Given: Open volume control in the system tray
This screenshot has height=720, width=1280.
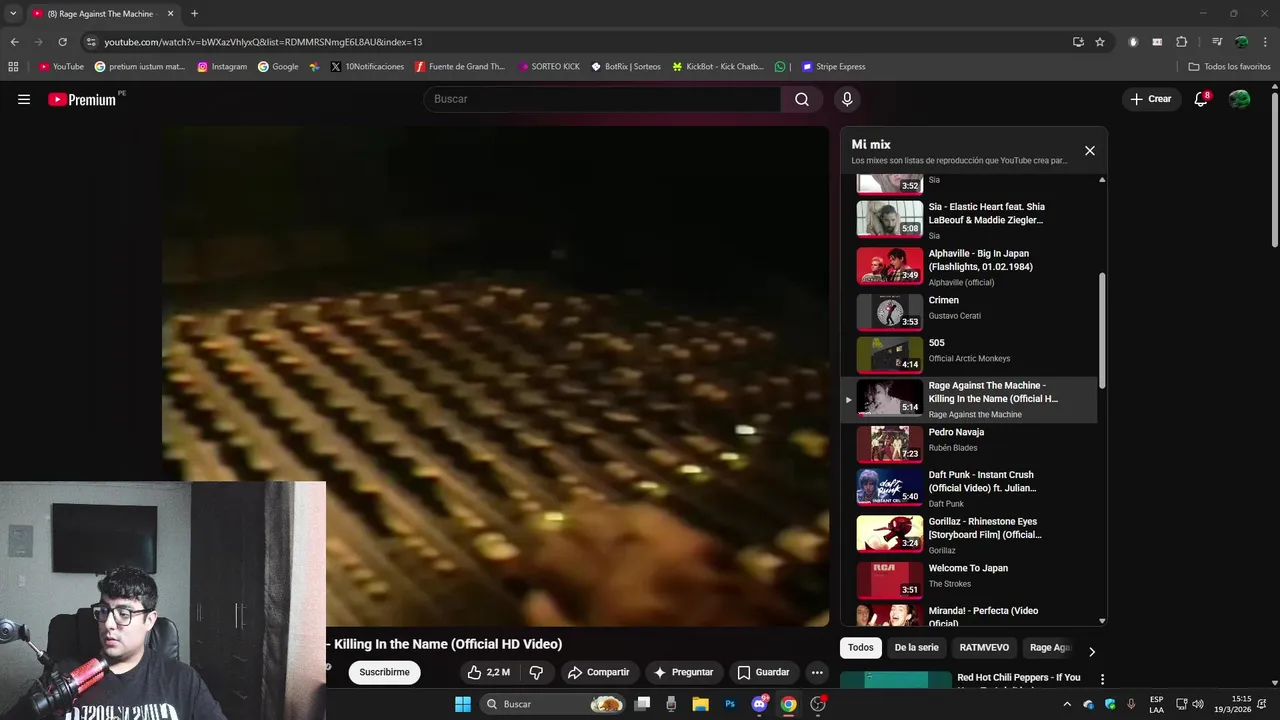Looking at the screenshot, I should click(1198, 704).
